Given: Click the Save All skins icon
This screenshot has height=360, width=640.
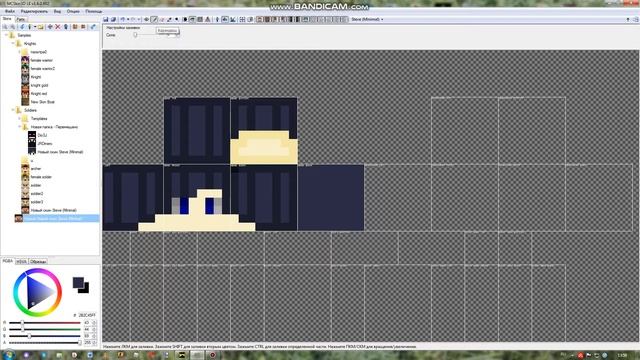Looking at the screenshot, I should point(114,19).
